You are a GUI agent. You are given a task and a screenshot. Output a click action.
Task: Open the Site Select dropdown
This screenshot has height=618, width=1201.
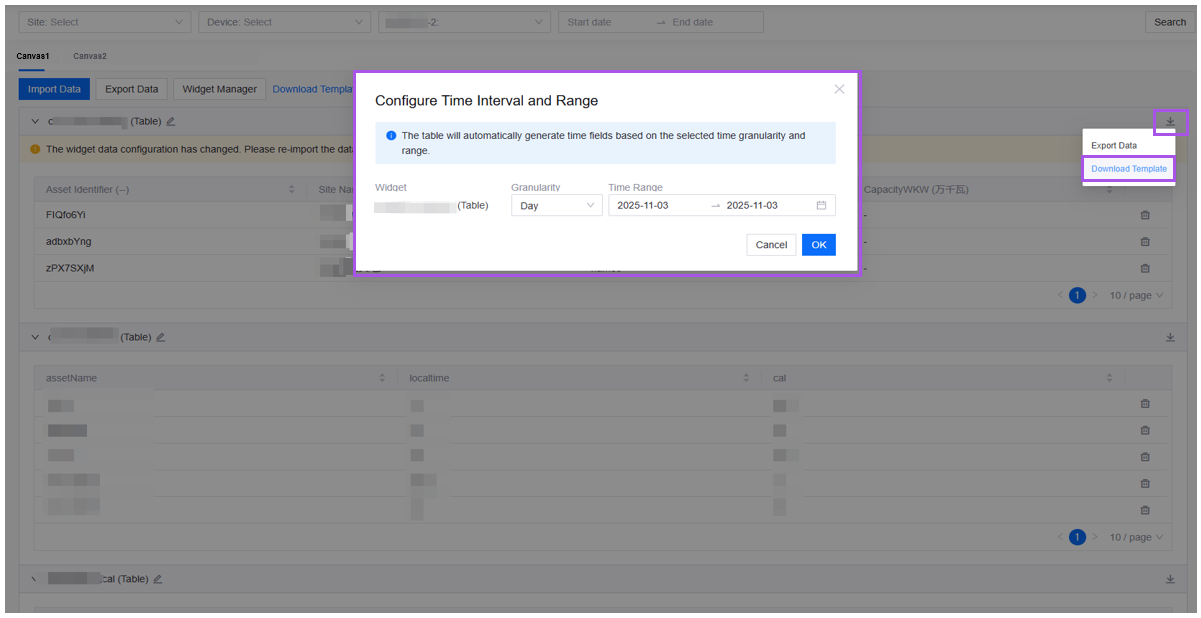coord(104,22)
